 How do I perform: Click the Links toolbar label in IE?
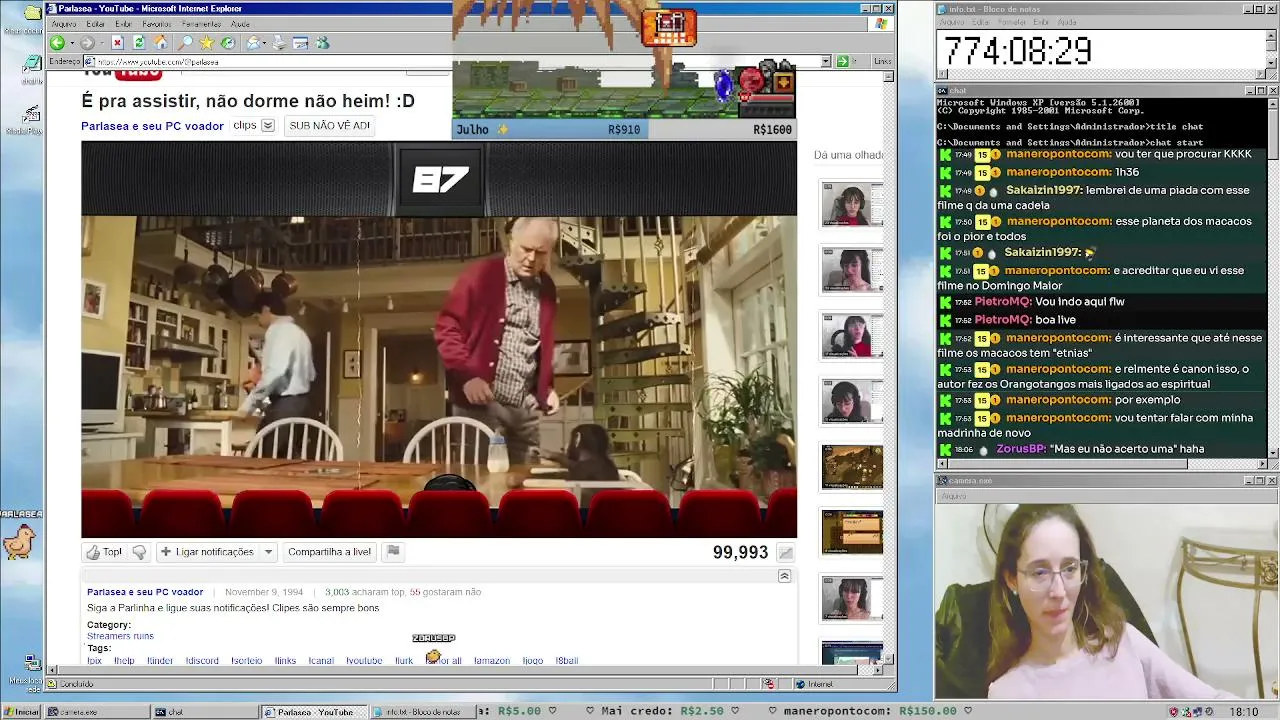tap(883, 61)
